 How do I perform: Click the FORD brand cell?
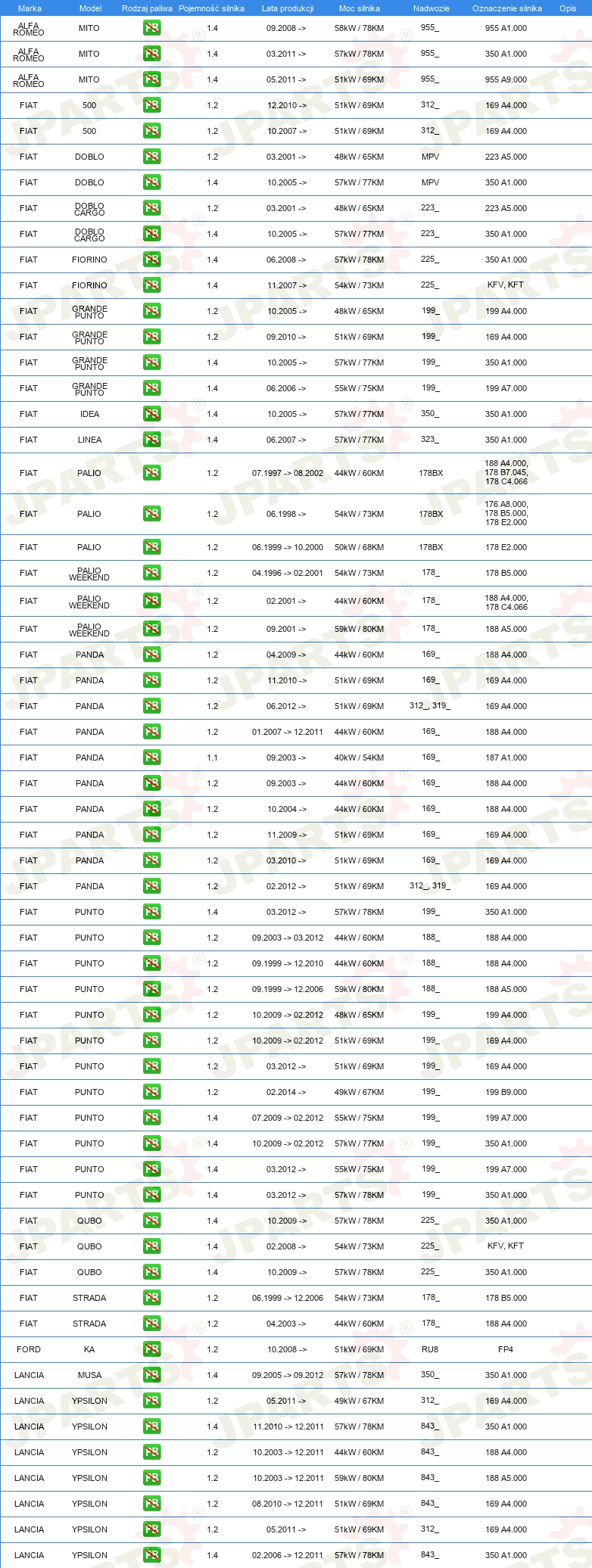click(29, 1349)
